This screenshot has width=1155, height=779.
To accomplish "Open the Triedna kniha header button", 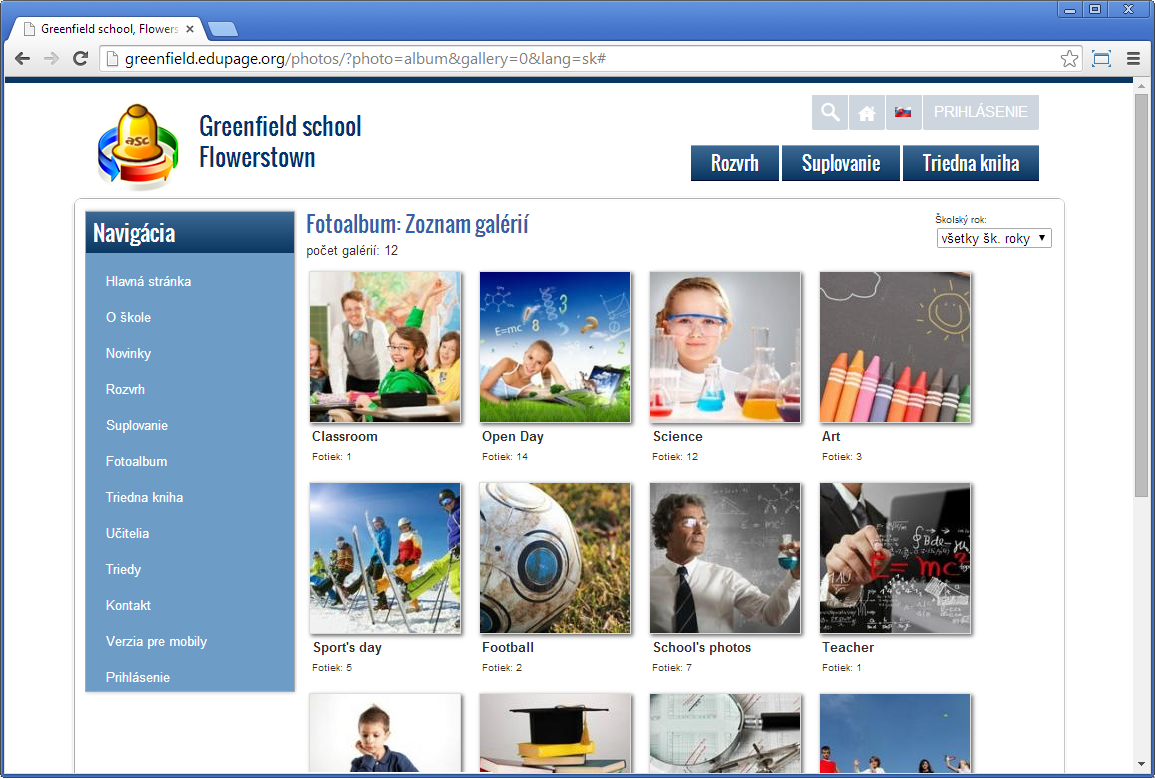I will 971,163.
